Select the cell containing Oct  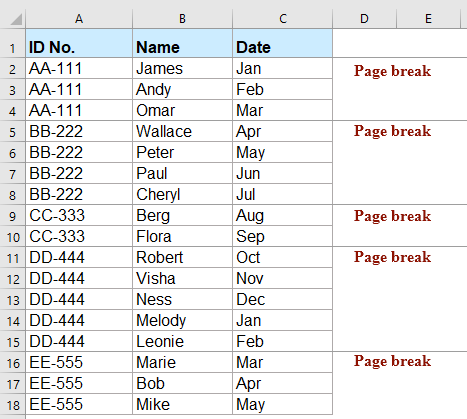tap(283, 257)
